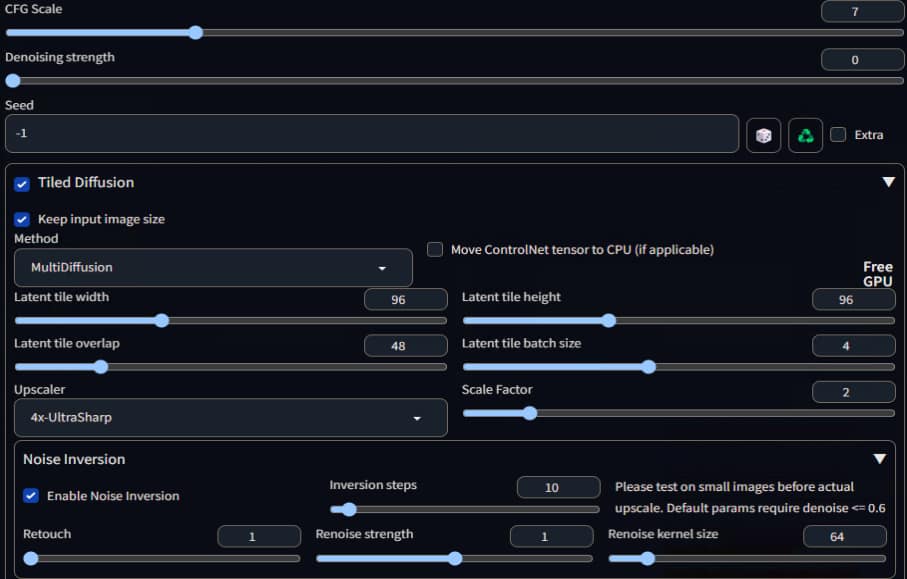Click the Seed input field
Image resolution: width=907 pixels, height=579 pixels.
coord(371,133)
